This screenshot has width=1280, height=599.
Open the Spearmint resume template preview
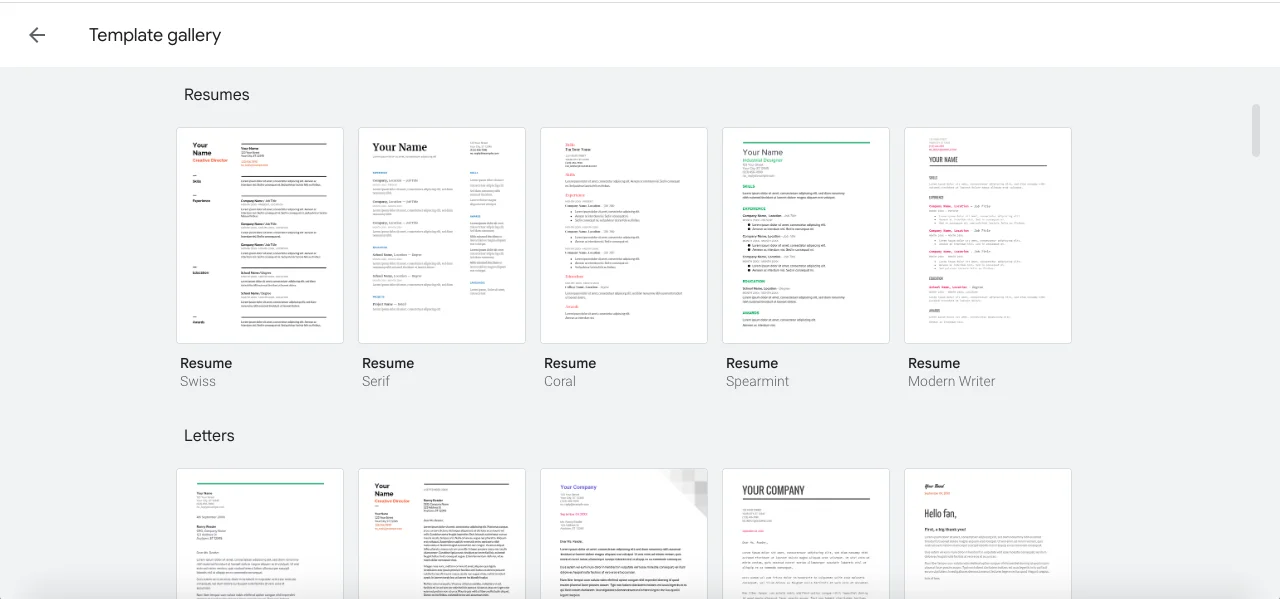[806, 235]
